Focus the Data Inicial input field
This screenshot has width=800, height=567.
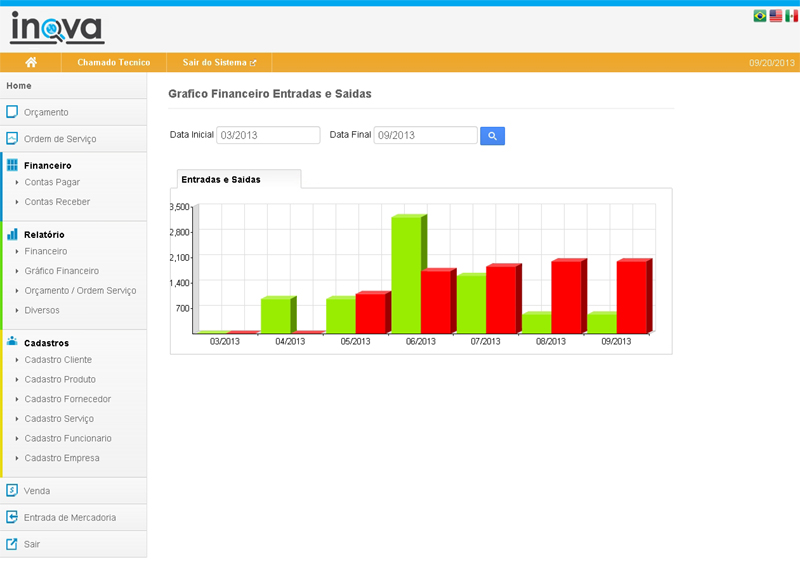point(268,135)
